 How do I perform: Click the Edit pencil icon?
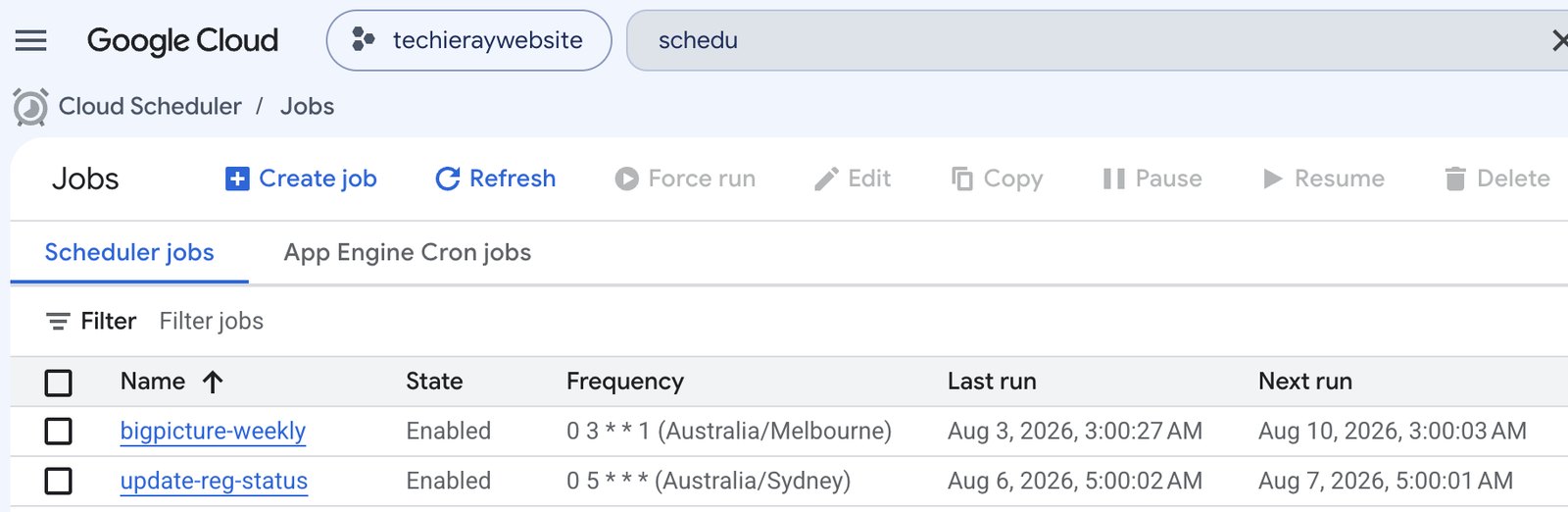point(826,179)
